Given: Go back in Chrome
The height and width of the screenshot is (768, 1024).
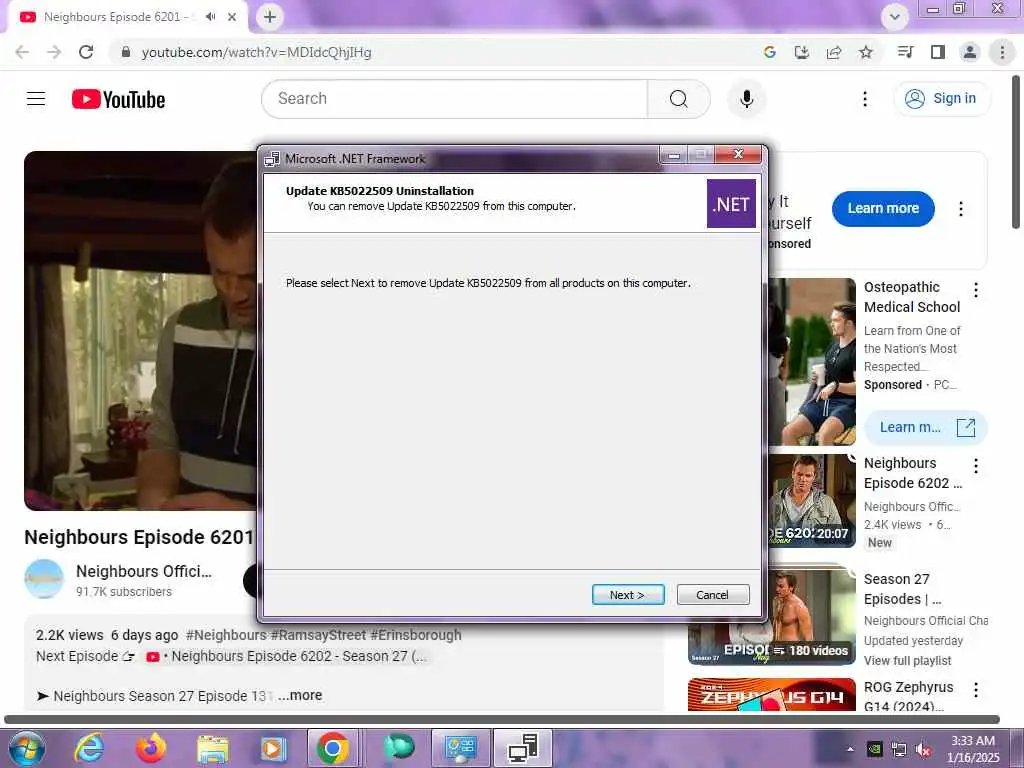Looking at the screenshot, I should [22, 52].
